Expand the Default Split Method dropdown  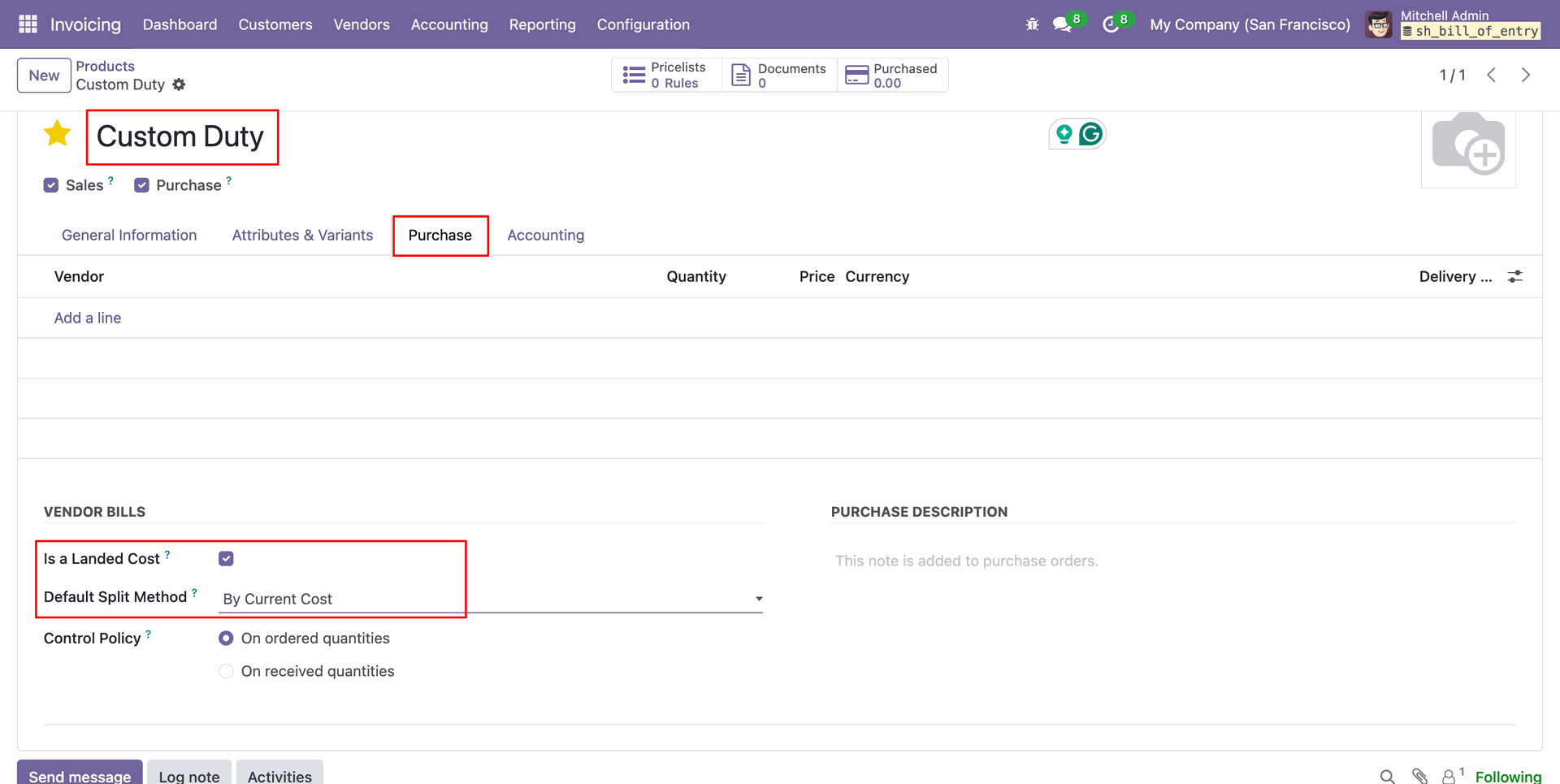(490, 599)
